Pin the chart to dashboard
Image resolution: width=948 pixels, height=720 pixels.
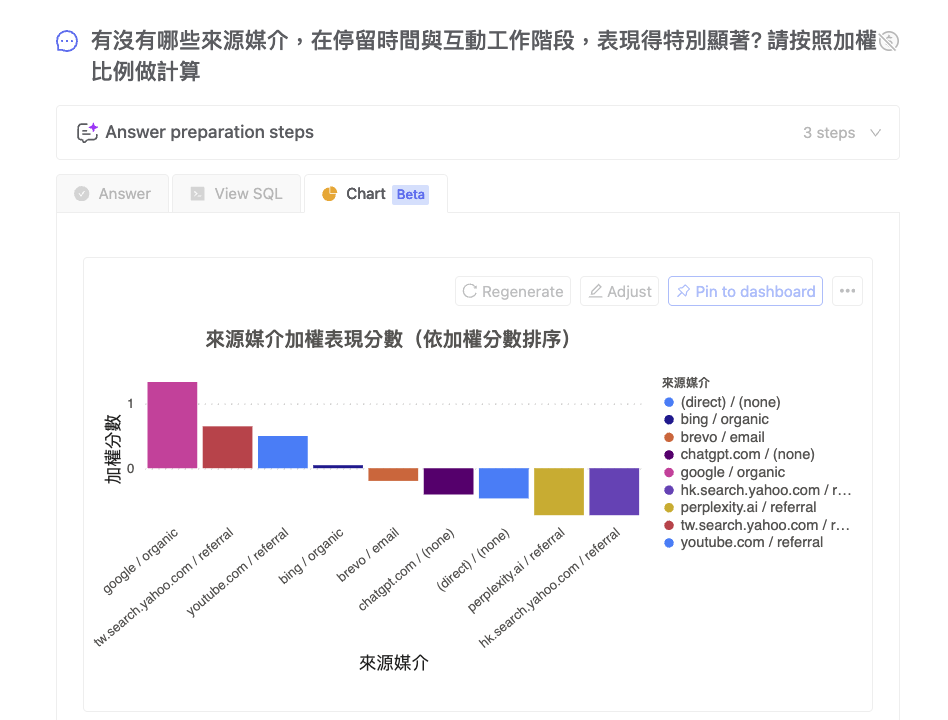tap(745, 291)
